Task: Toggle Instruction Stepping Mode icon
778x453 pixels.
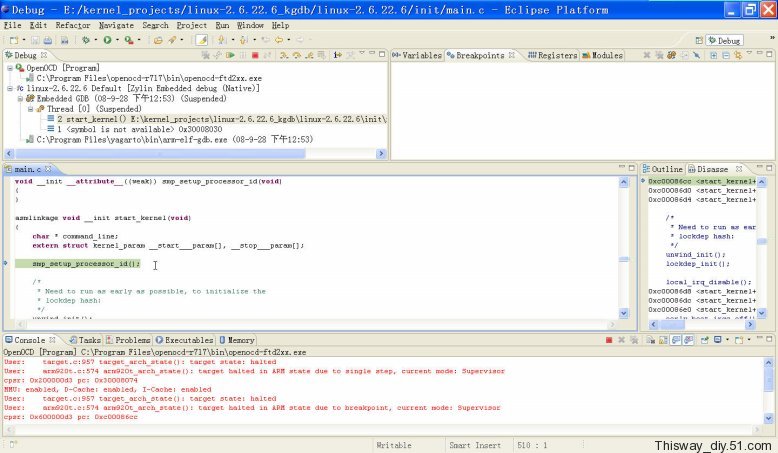Action: (337, 55)
